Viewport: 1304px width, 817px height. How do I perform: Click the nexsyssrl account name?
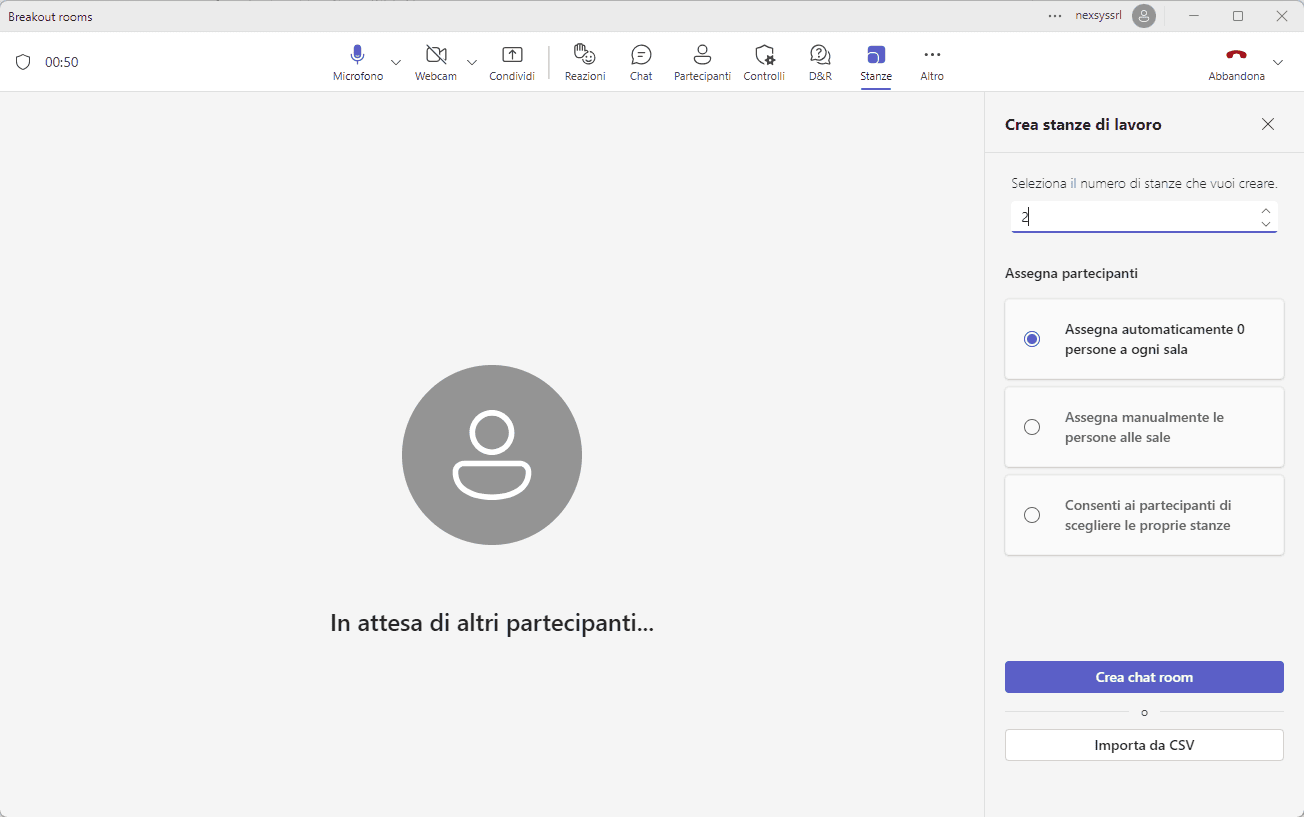(x=1098, y=16)
